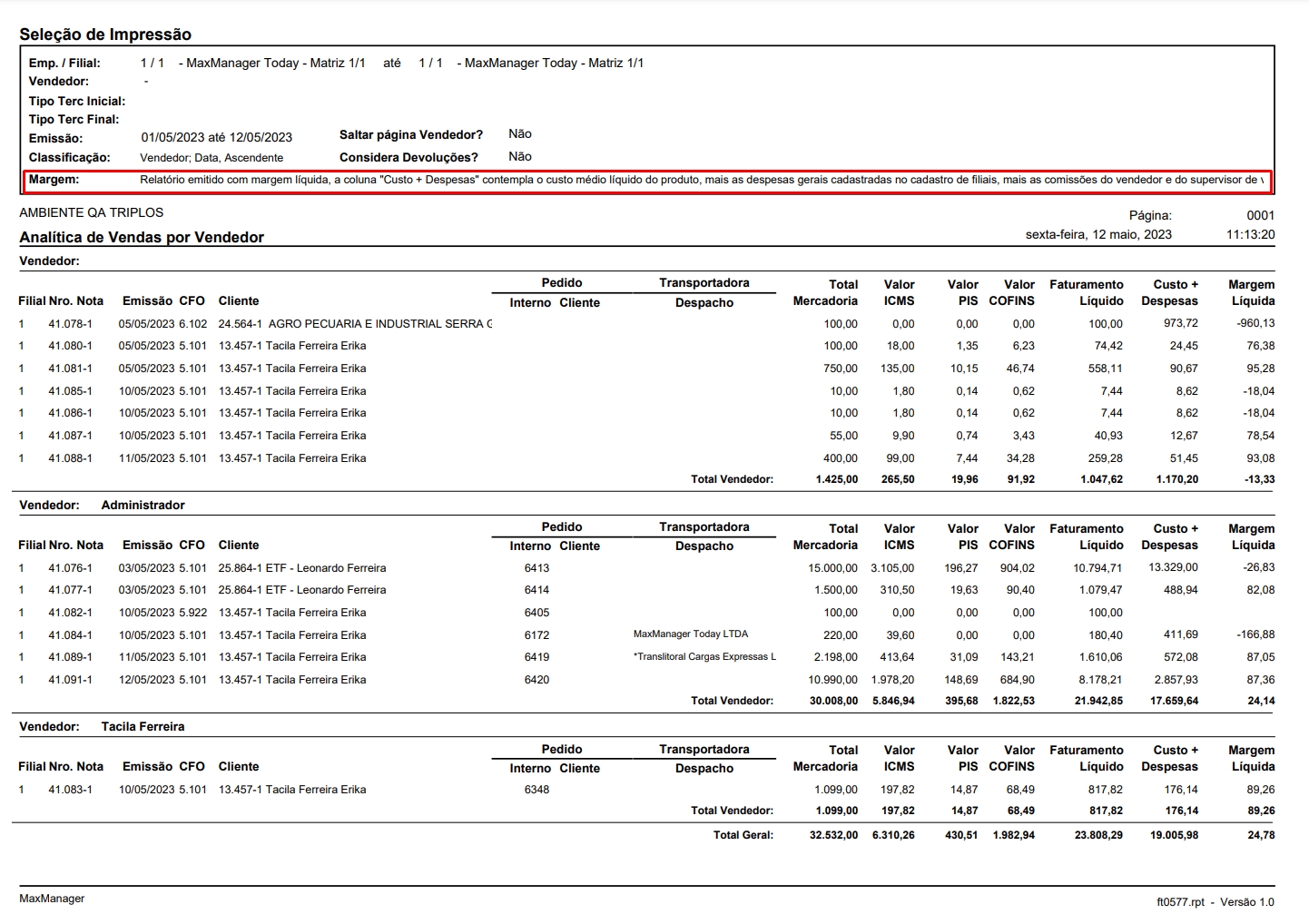
Task: Click the 'Seleção de Impressão' heading
Action: [105, 34]
